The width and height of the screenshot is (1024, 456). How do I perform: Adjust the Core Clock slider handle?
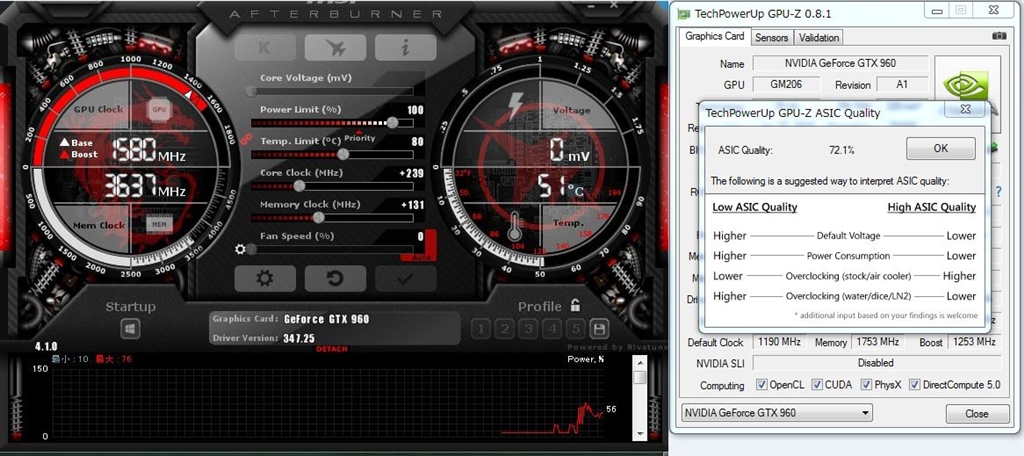[299, 186]
